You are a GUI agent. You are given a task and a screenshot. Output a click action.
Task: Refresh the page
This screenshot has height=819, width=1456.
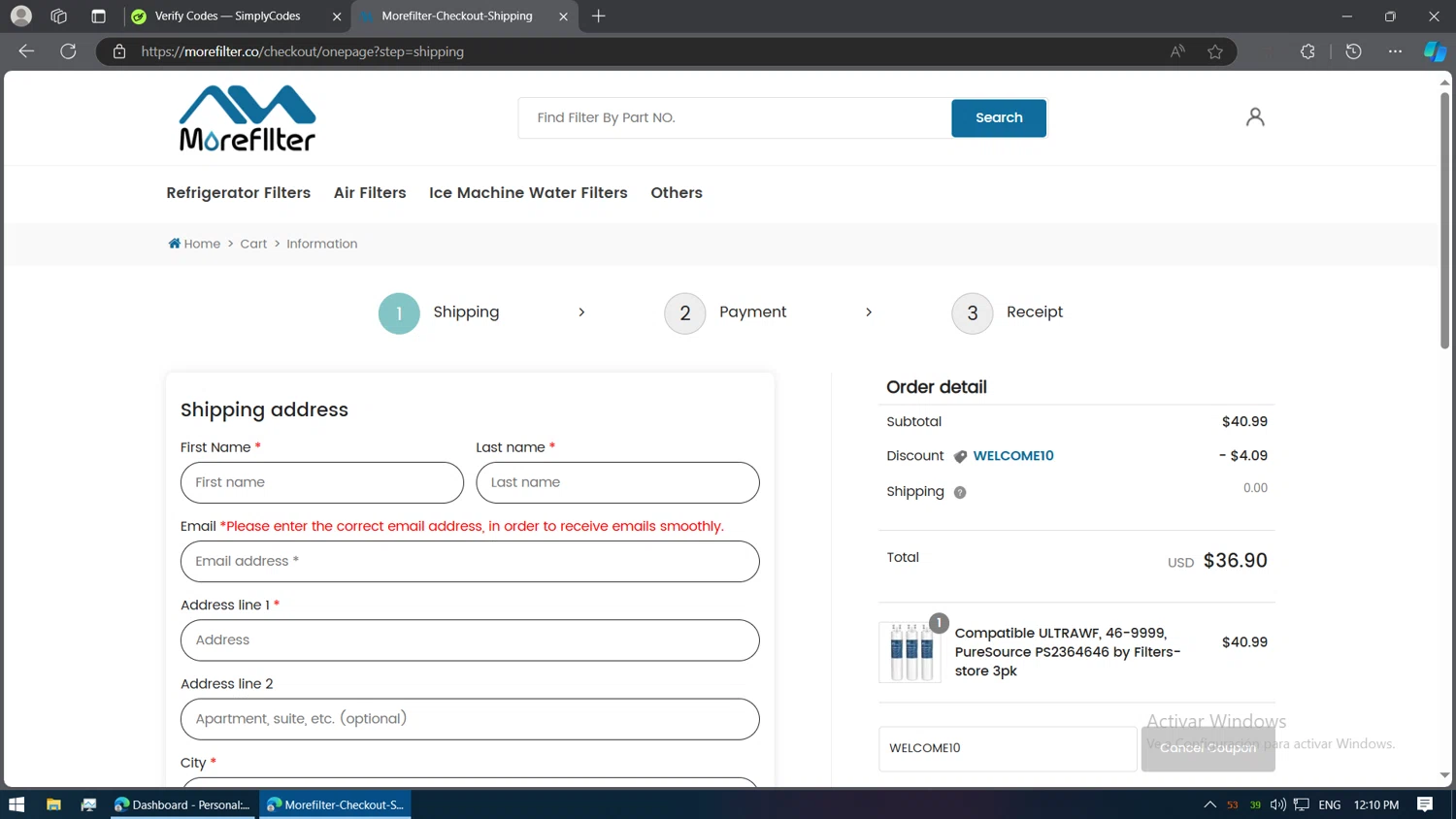pyautogui.click(x=68, y=51)
